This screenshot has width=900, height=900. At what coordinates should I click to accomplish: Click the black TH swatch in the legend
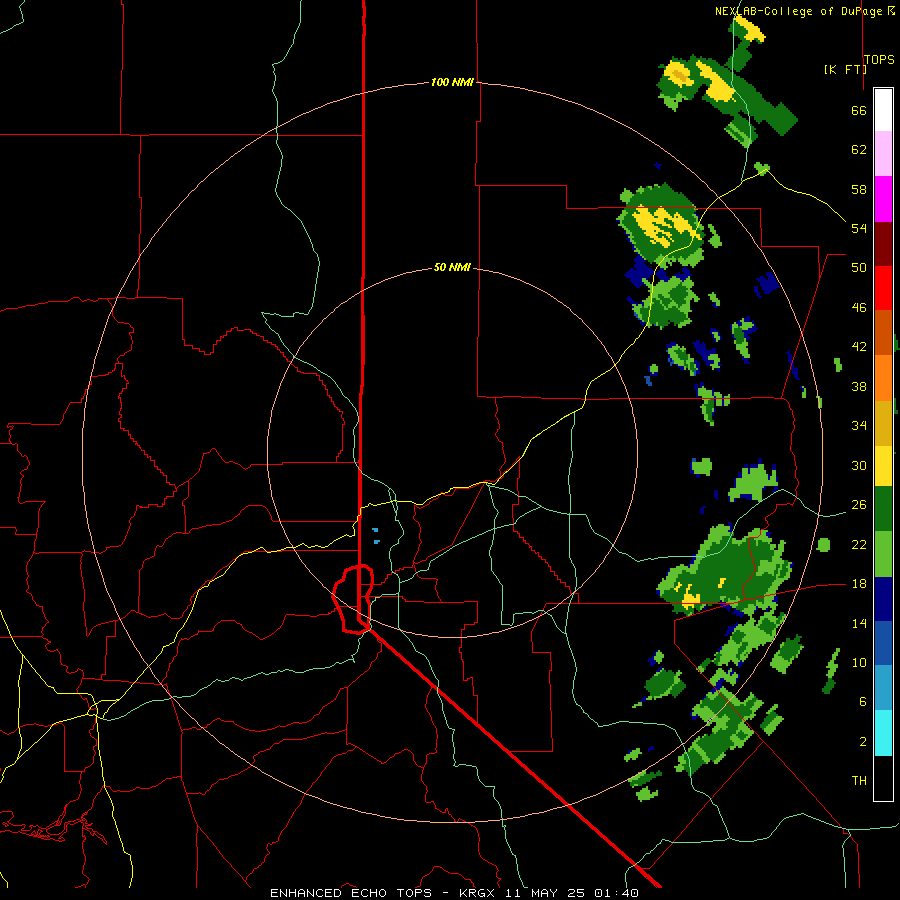click(x=883, y=778)
